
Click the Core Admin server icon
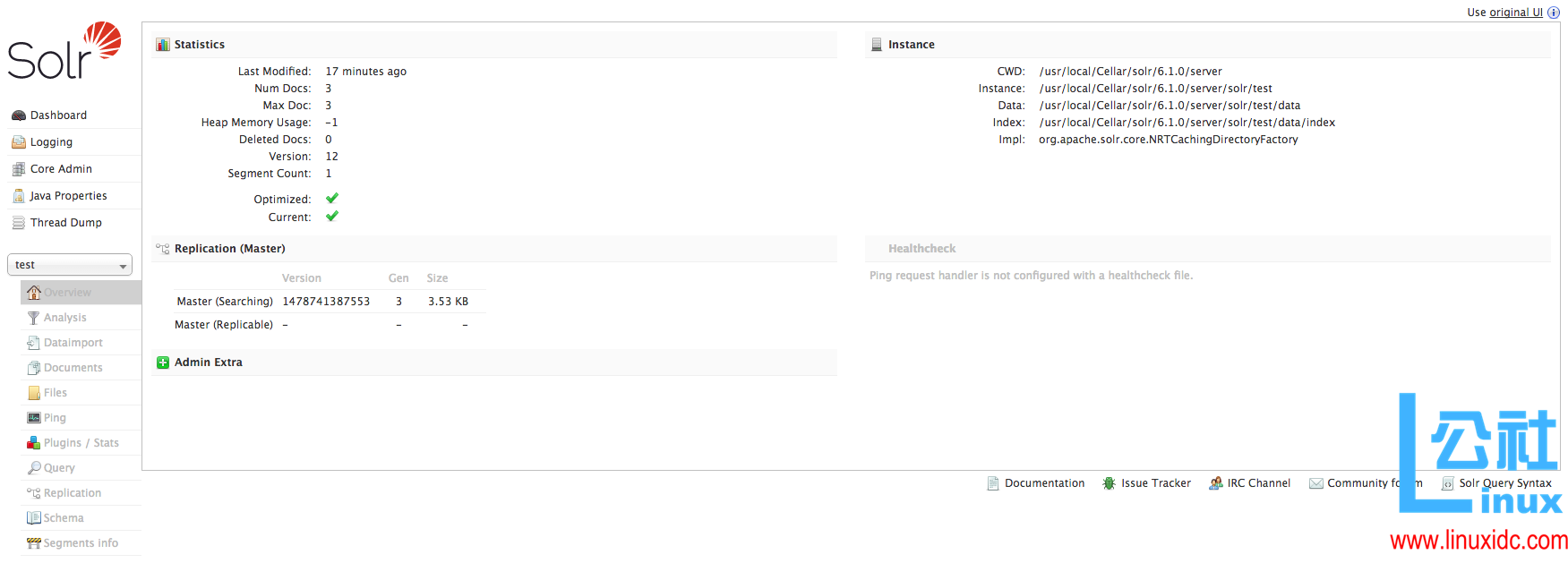tap(19, 169)
